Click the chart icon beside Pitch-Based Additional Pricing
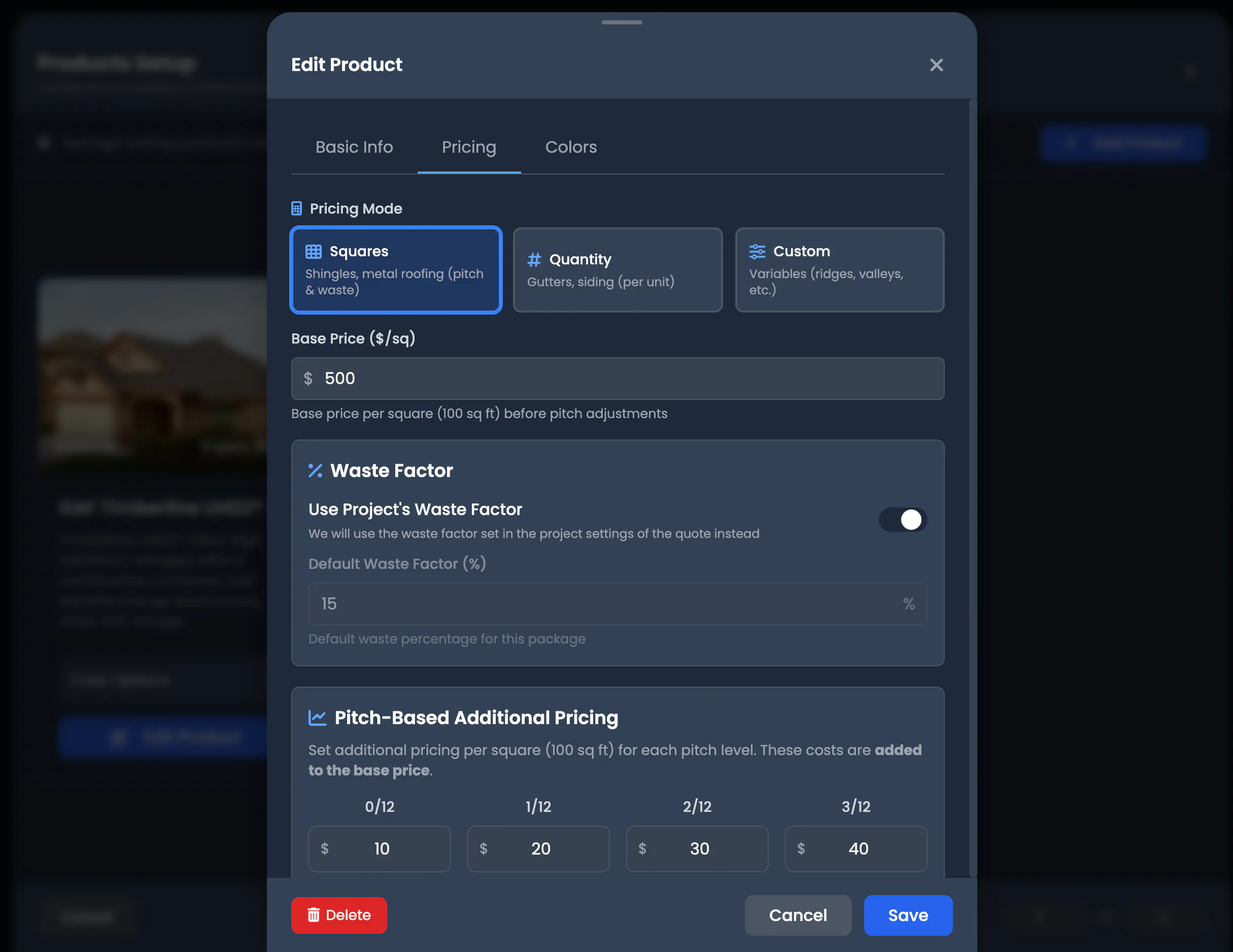Viewport: 1233px width, 952px height. (317, 718)
